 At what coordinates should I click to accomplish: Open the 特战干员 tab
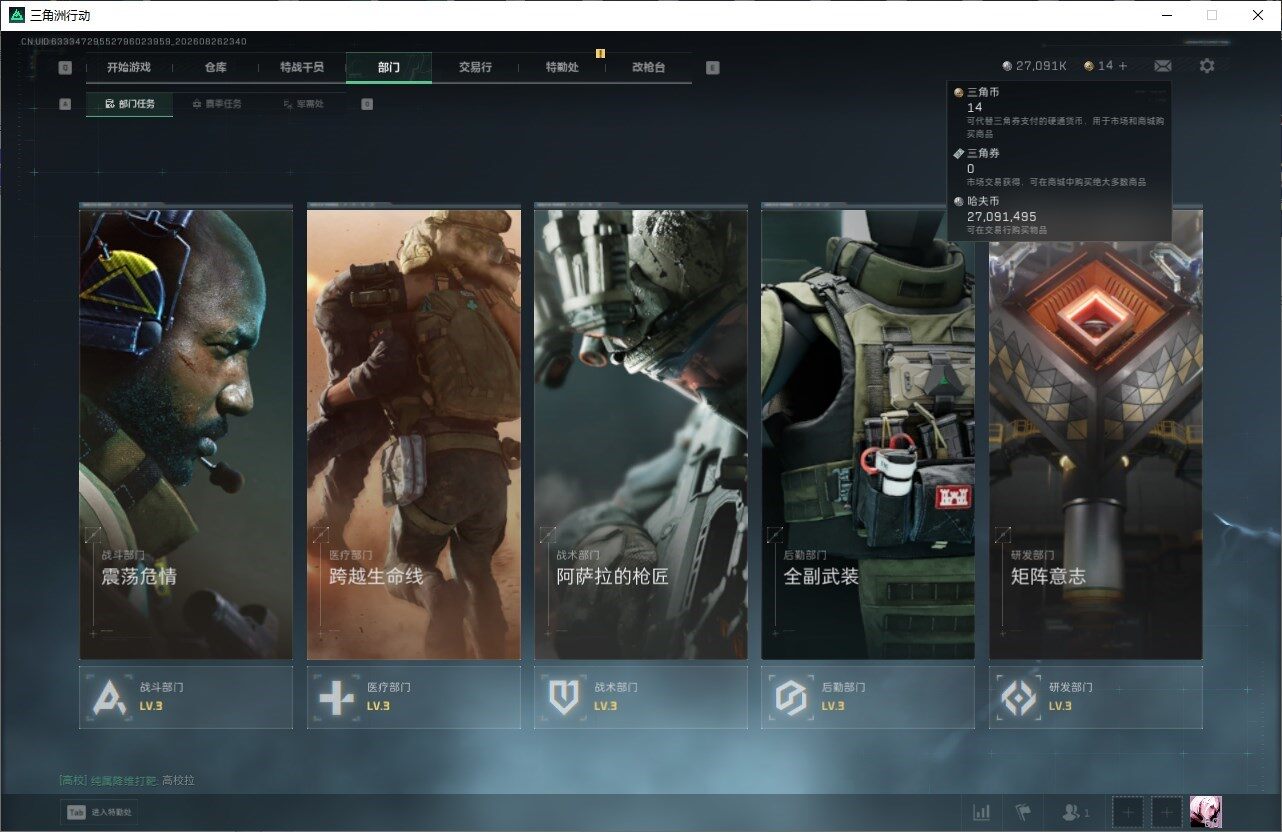click(x=302, y=67)
